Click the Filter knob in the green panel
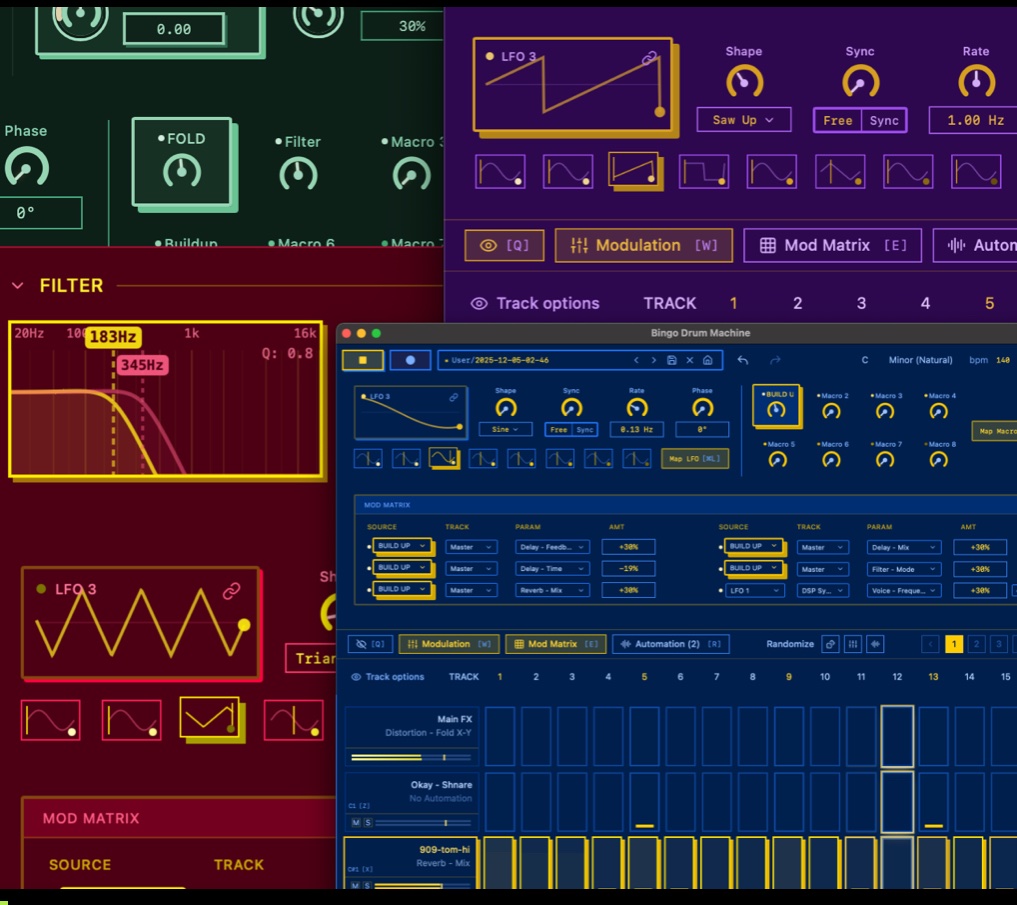The width and height of the screenshot is (1017, 905). 298,174
